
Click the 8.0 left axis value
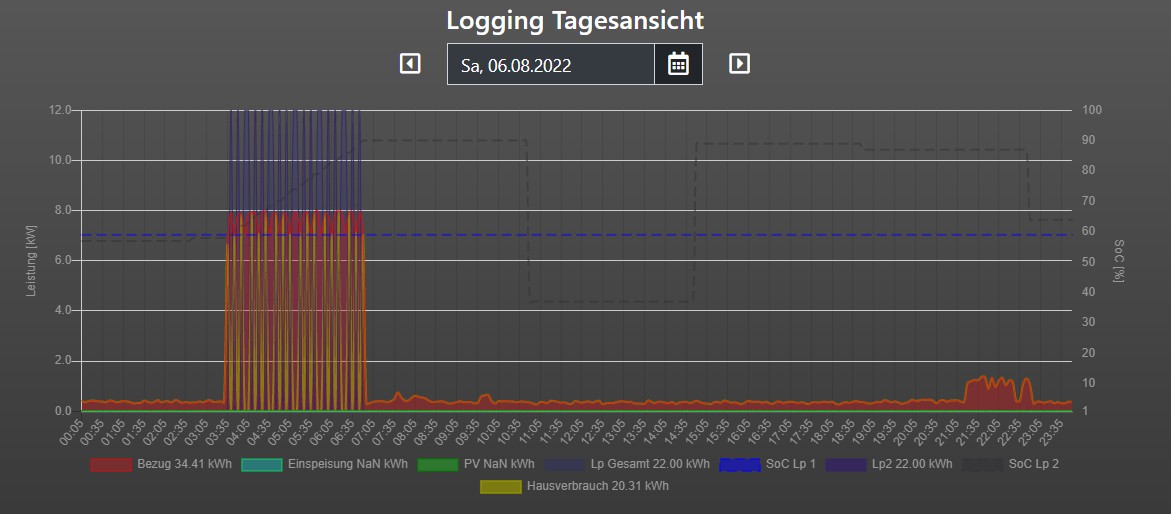(x=62, y=210)
